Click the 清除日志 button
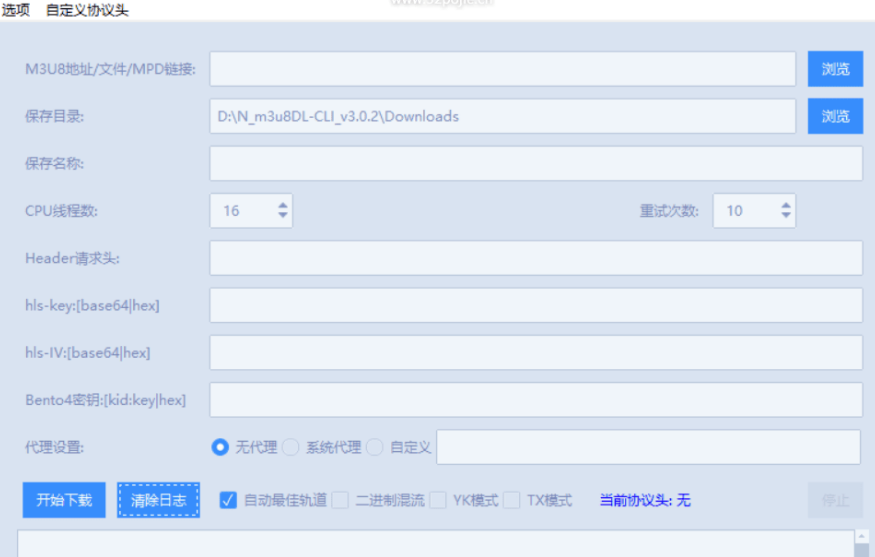 tap(158, 500)
